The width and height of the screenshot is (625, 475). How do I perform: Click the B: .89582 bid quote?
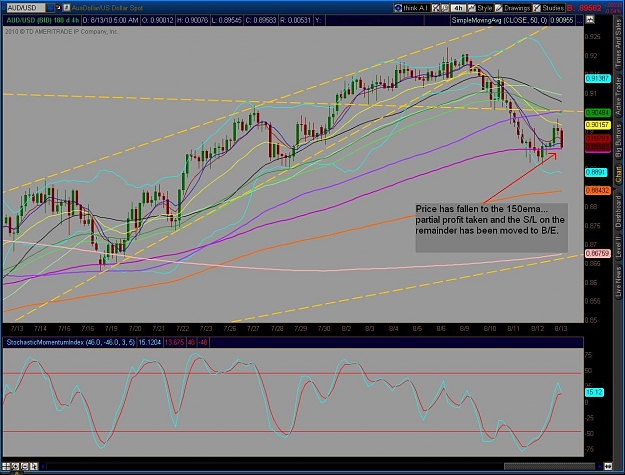[x=584, y=8]
